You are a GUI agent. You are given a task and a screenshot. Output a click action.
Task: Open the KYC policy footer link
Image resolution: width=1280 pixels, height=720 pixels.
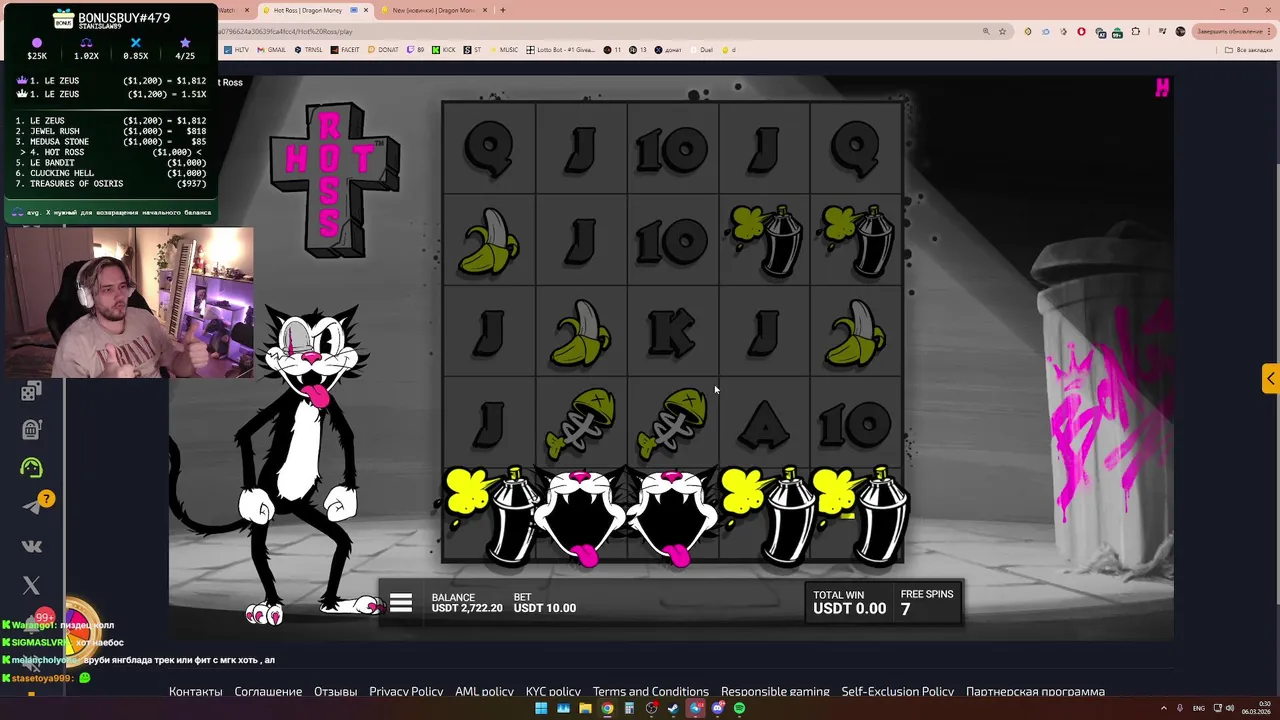pos(553,691)
